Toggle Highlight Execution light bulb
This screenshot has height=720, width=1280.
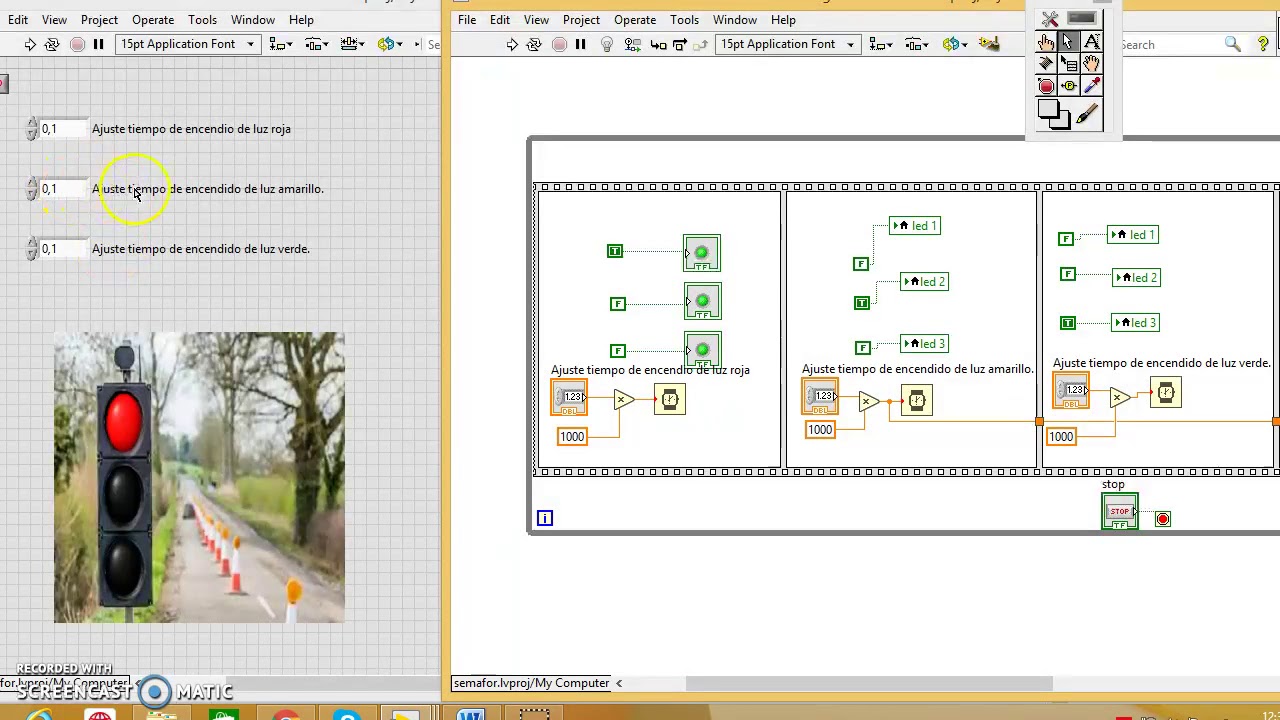(607, 44)
